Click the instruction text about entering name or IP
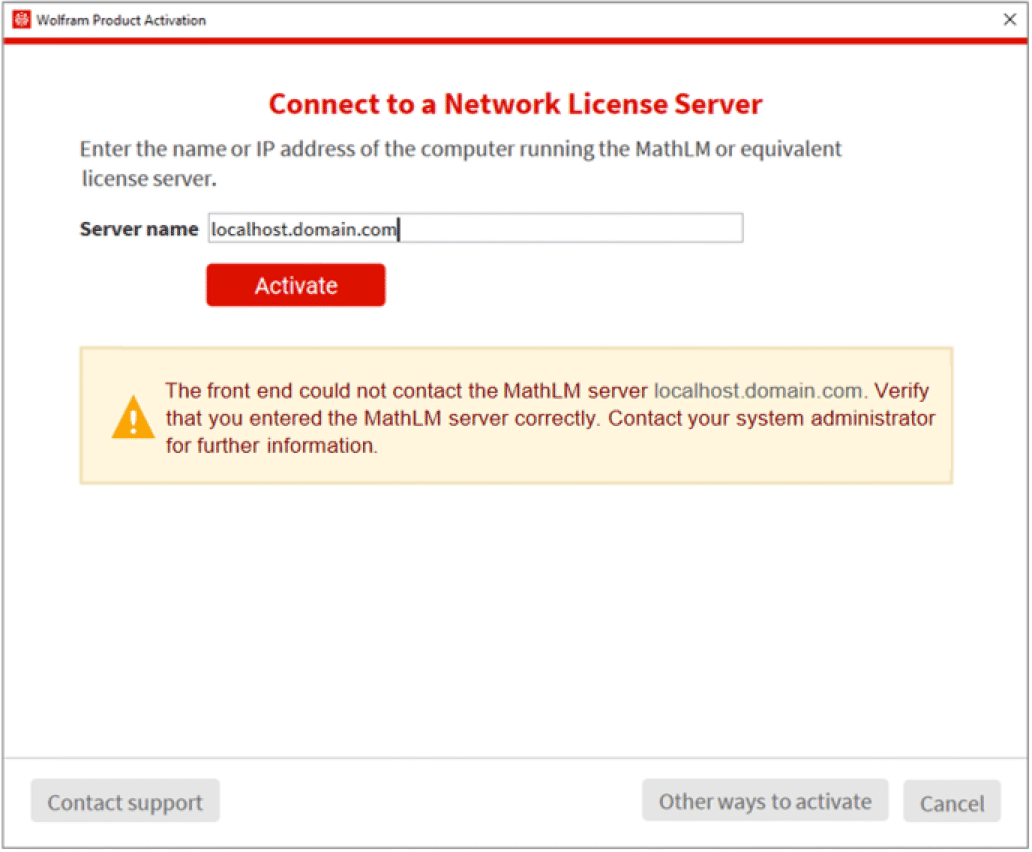The height and width of the screenshot is (852, 1032). click(x=460, y=150)
